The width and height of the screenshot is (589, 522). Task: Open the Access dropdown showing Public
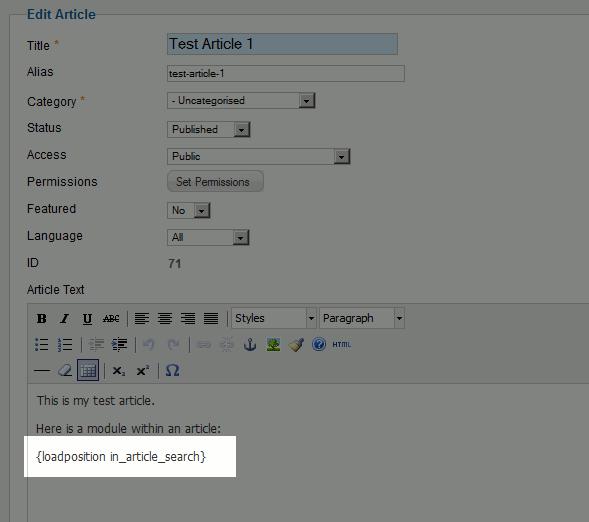[x=258, y=156]
